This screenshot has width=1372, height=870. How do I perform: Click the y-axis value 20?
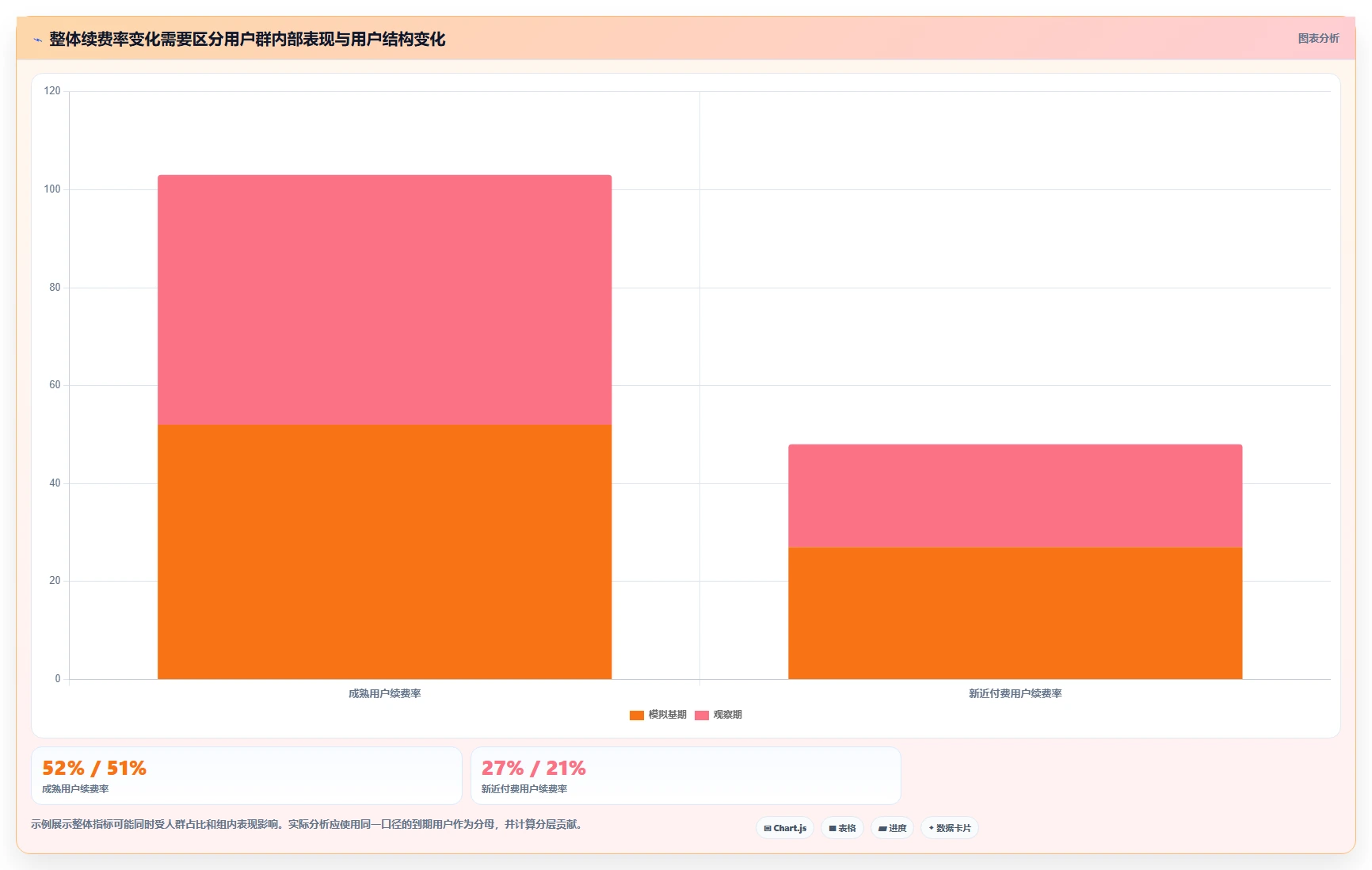(55, 581)
